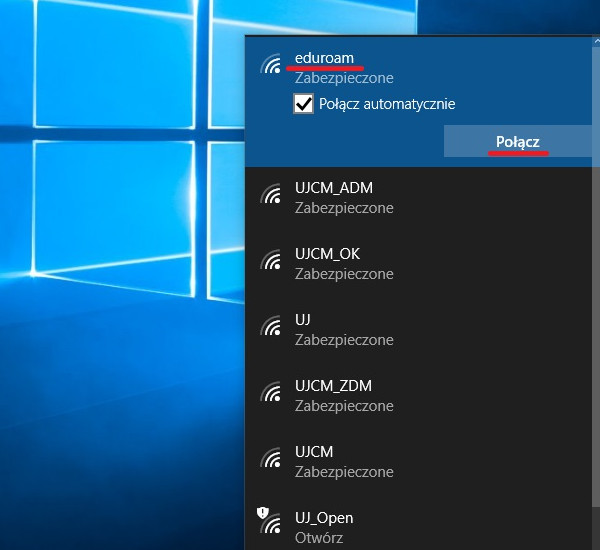600x550 pixels.
Task: Click the UJCM_ZDM Wi-Fi signal icon
Action: pyautogui.click(x=270, y=393)
